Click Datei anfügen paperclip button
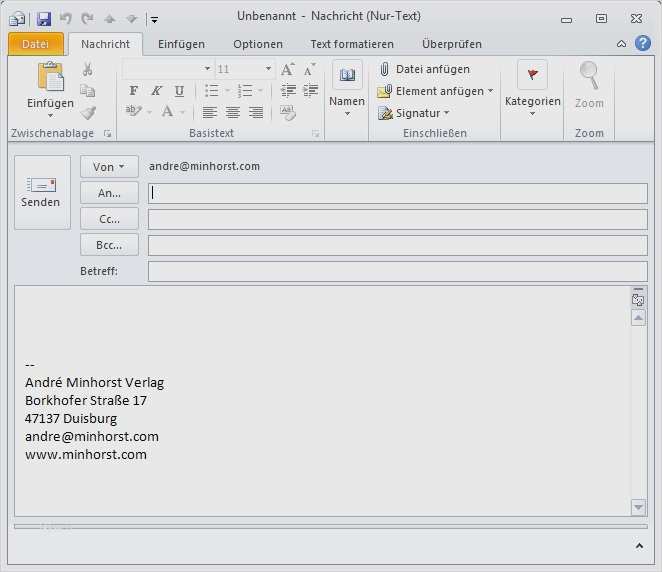 (425, 69)
